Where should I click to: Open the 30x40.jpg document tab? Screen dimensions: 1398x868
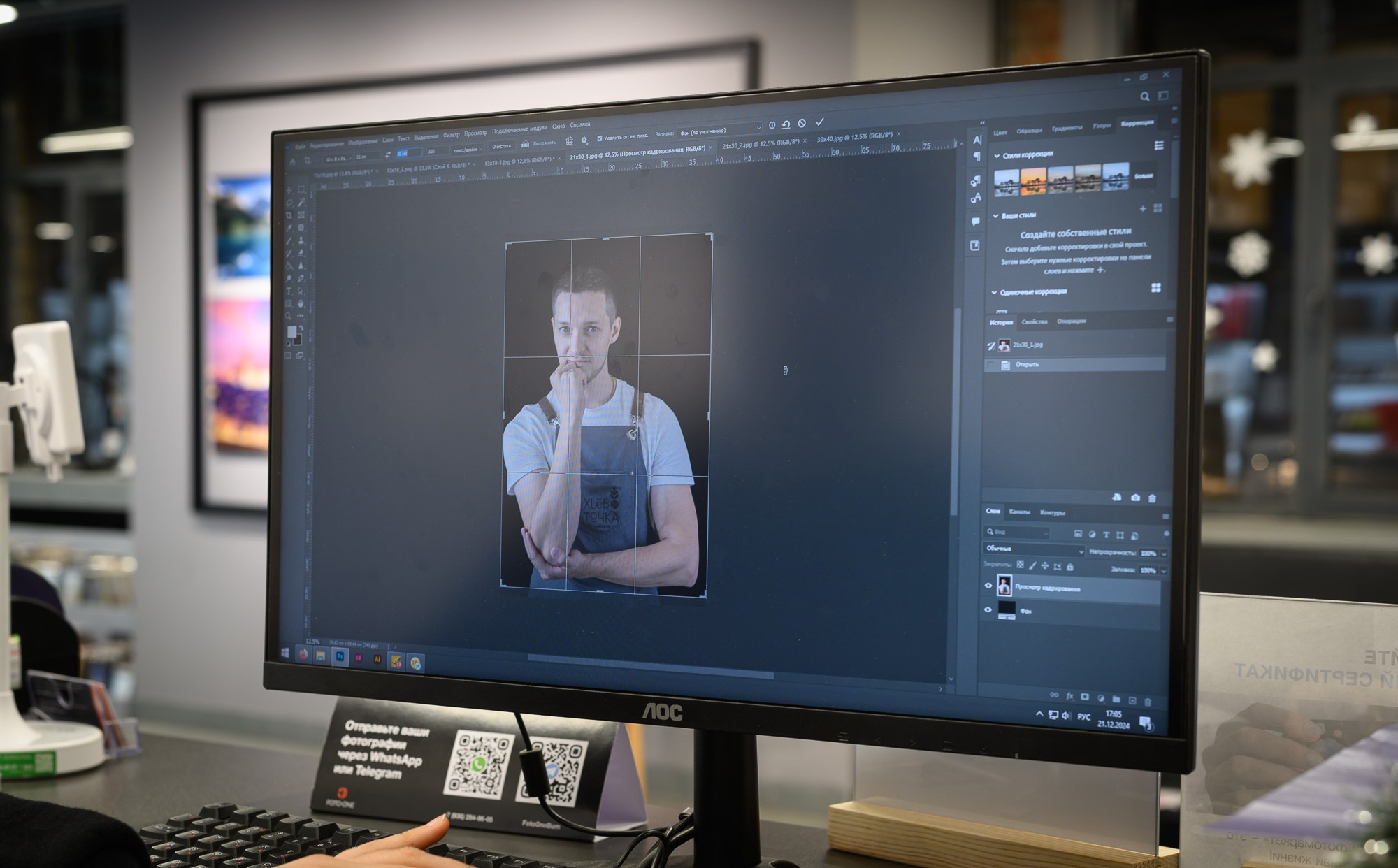854,137
